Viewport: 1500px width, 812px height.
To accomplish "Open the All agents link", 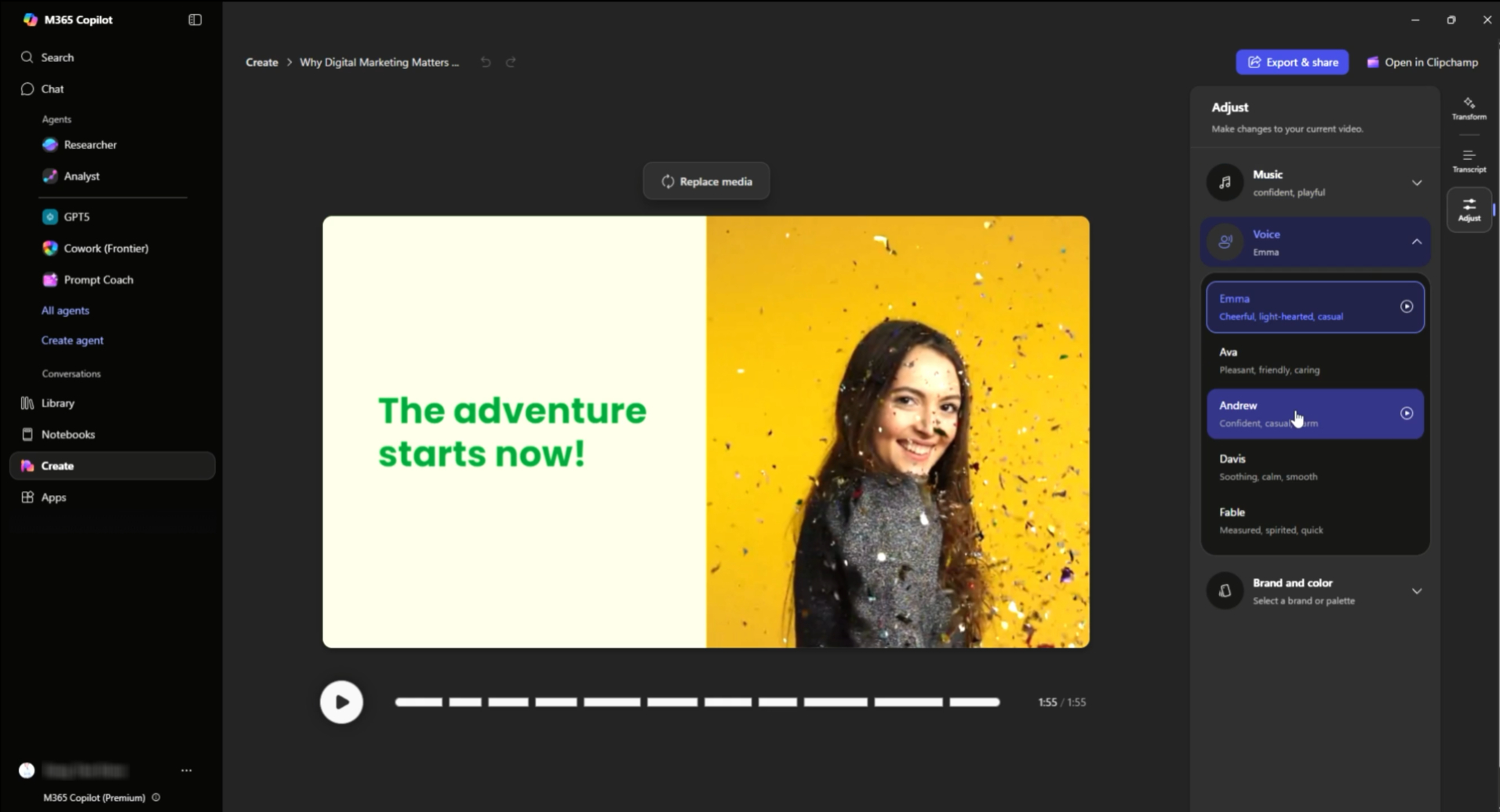I will (x=65, y=310).
